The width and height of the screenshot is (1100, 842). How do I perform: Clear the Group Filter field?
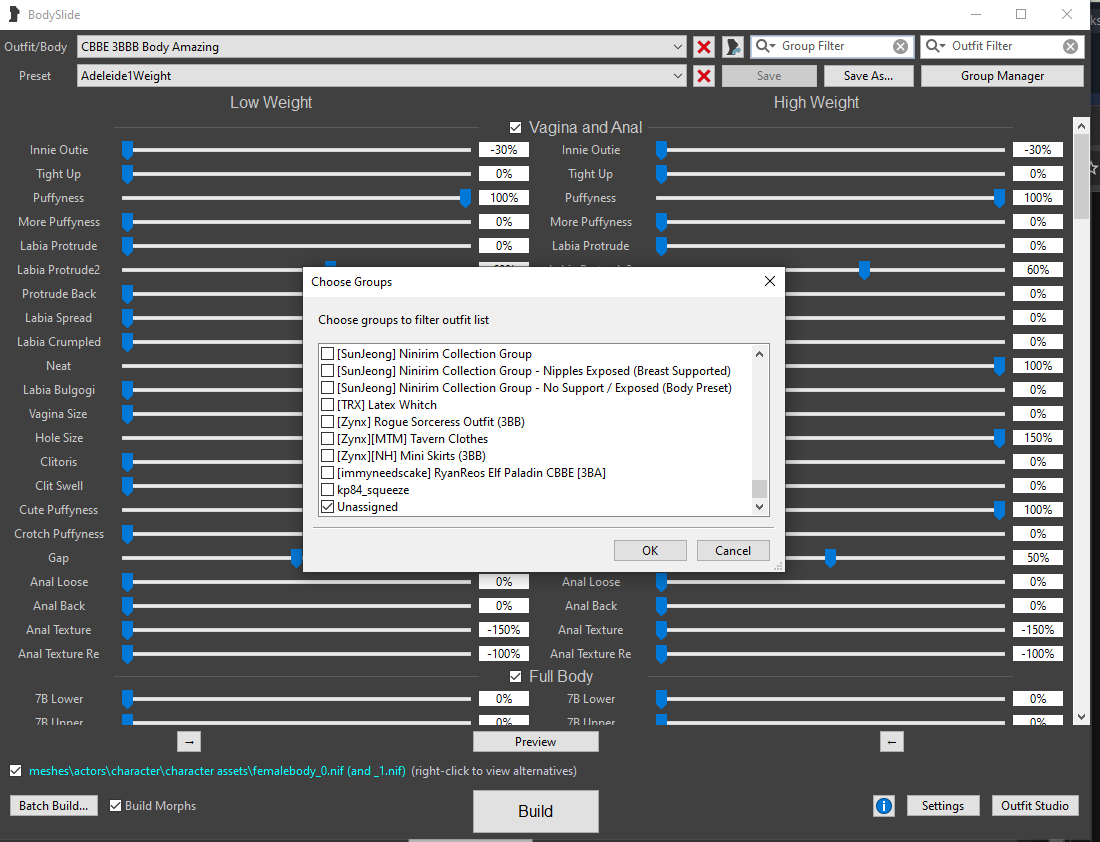pos(900,46)
